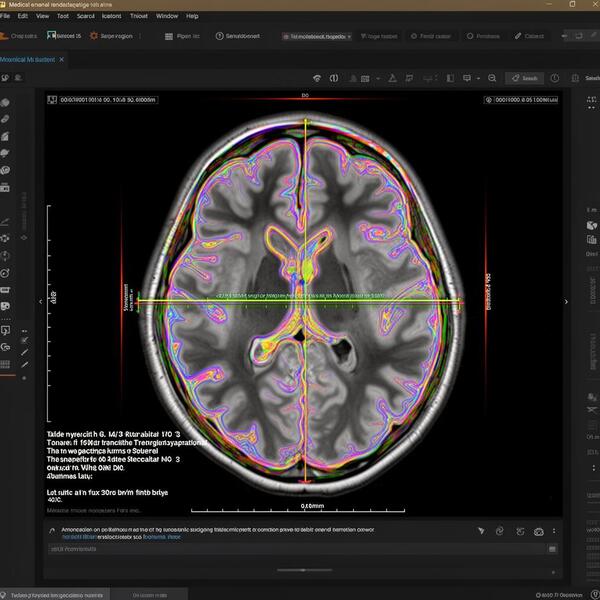Click the grid layout icon labeled Flpan

pyautogui.click(x=169, y=36)
